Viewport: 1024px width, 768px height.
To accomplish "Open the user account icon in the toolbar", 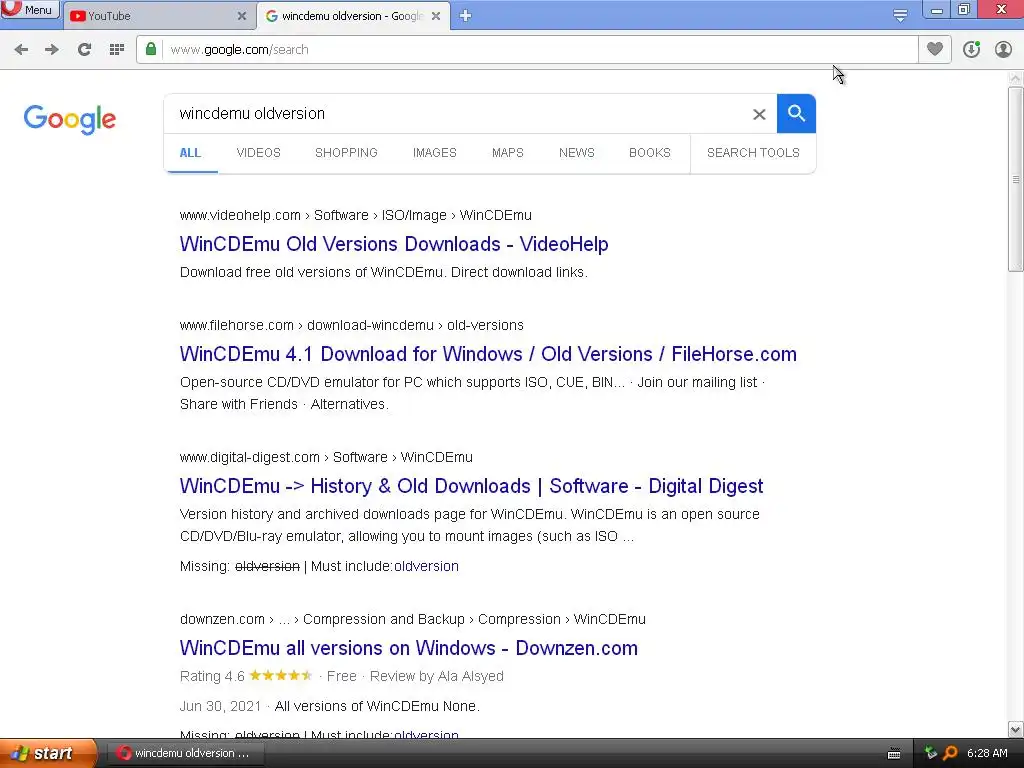I will (1003, 50).
